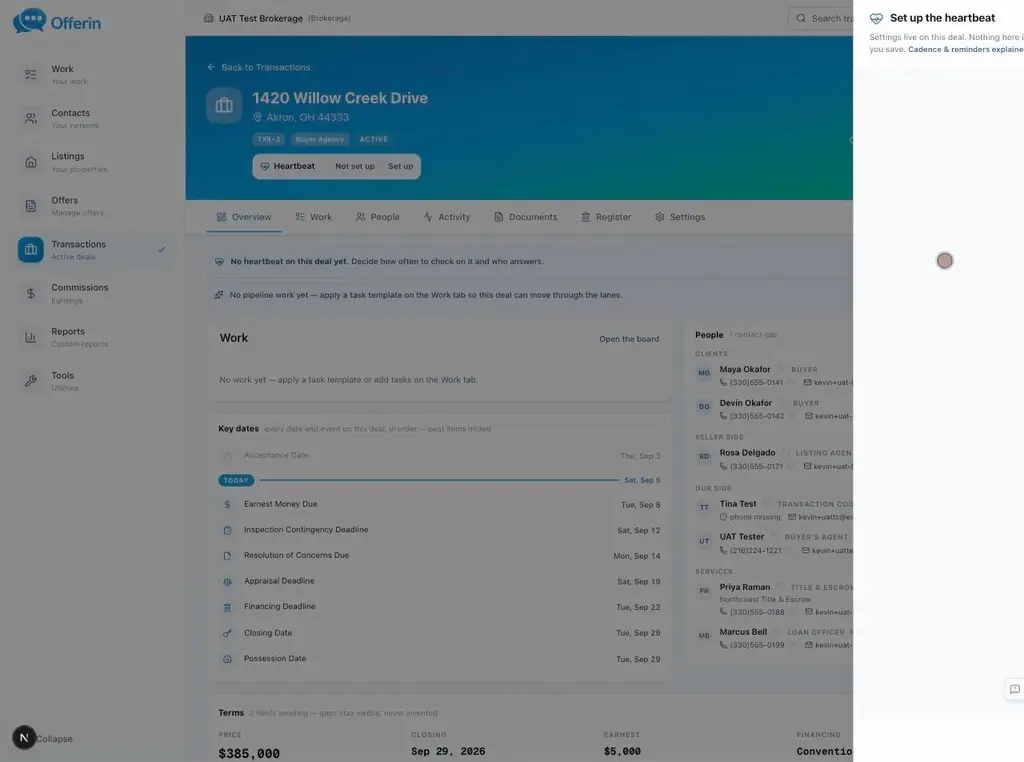Screen dimensions: 1024x762
Task: Click the Resolution of Concerns Due icon
Action: (227, 556)
